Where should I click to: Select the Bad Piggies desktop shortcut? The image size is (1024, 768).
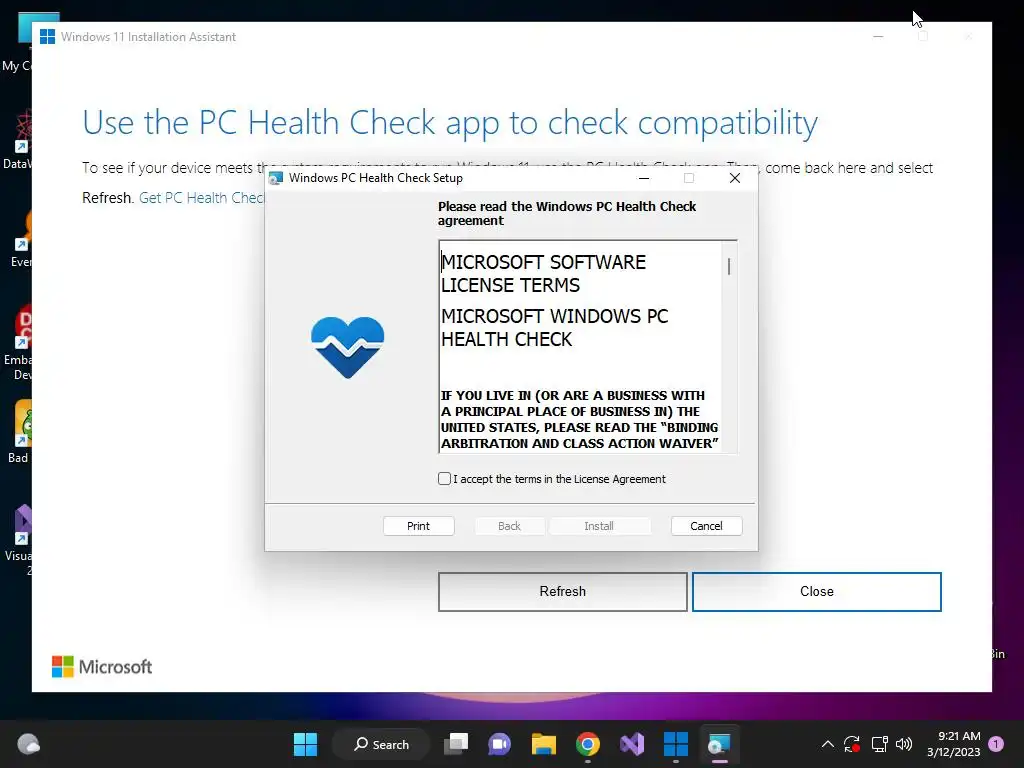point(20,432)
